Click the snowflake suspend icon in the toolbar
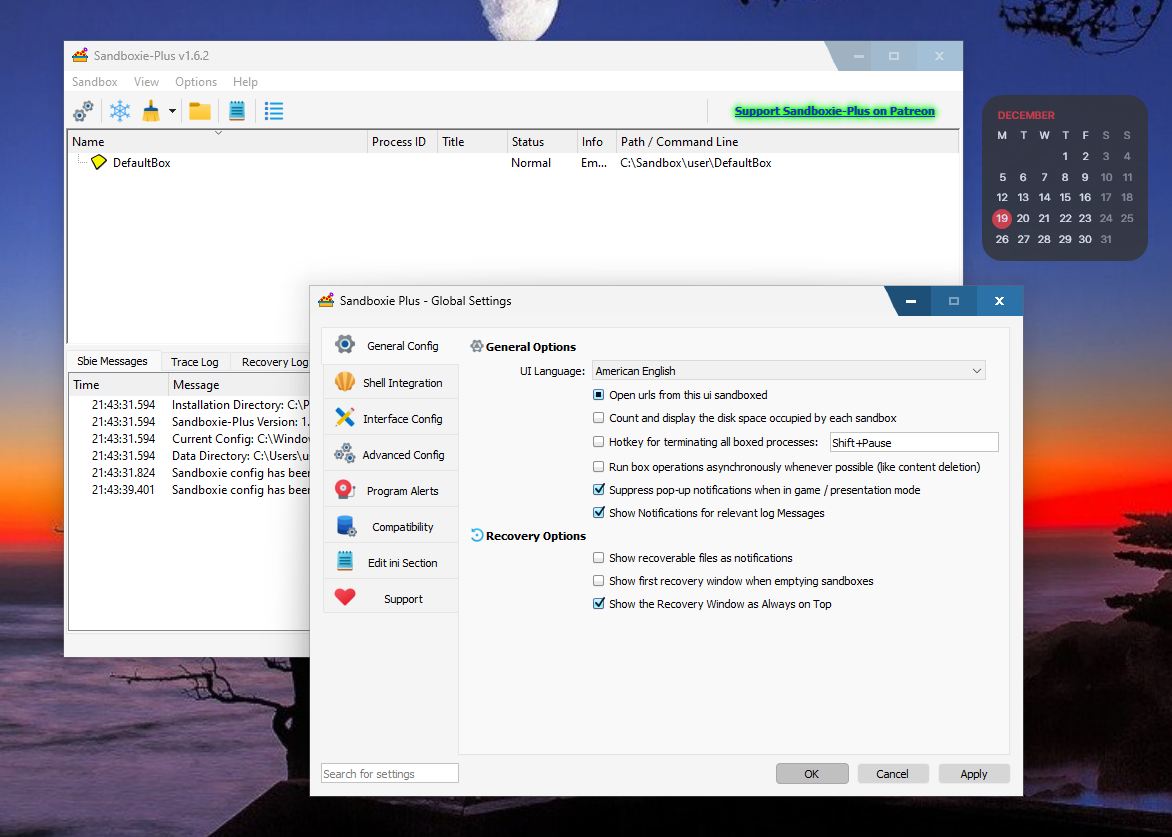The width and height of the screenshot is (1172, 837). (120, 111)
